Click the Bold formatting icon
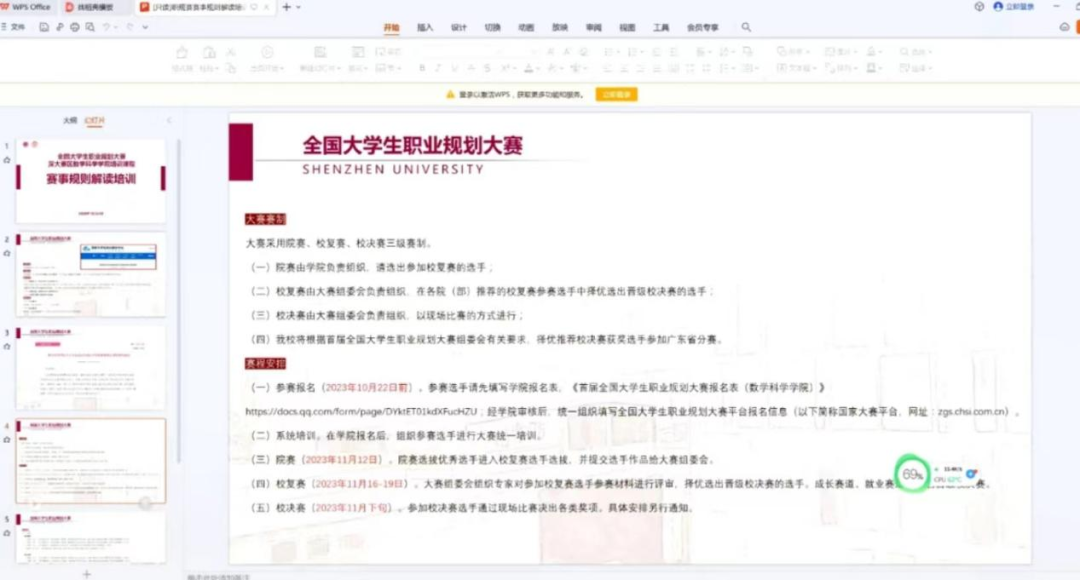 pyautogui.click(x=422, y=68)
